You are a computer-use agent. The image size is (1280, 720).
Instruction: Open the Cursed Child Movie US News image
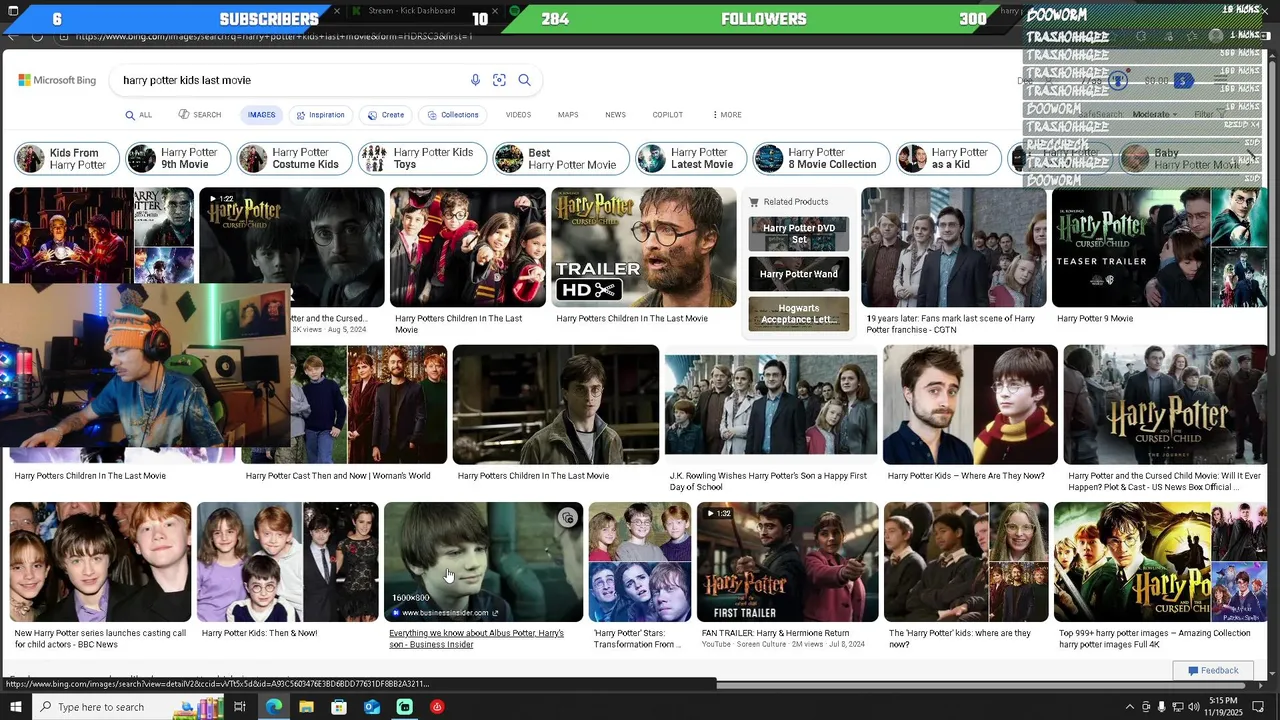1166,404
